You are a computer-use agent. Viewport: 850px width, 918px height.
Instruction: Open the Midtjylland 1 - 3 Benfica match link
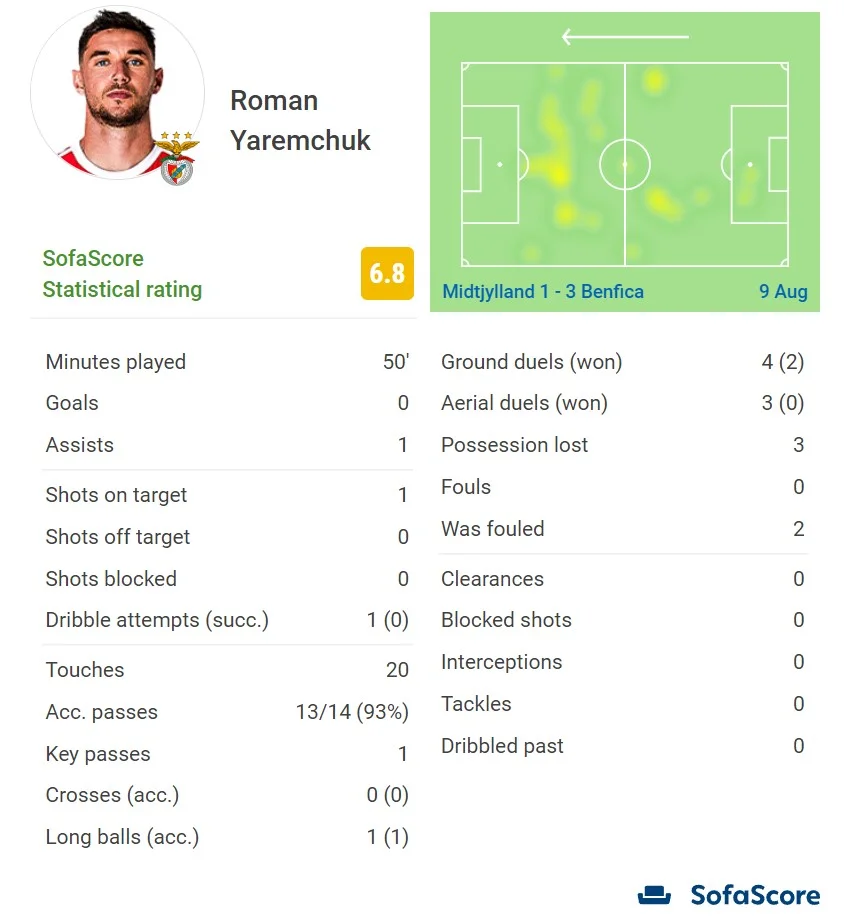click(x=543, y=292)
